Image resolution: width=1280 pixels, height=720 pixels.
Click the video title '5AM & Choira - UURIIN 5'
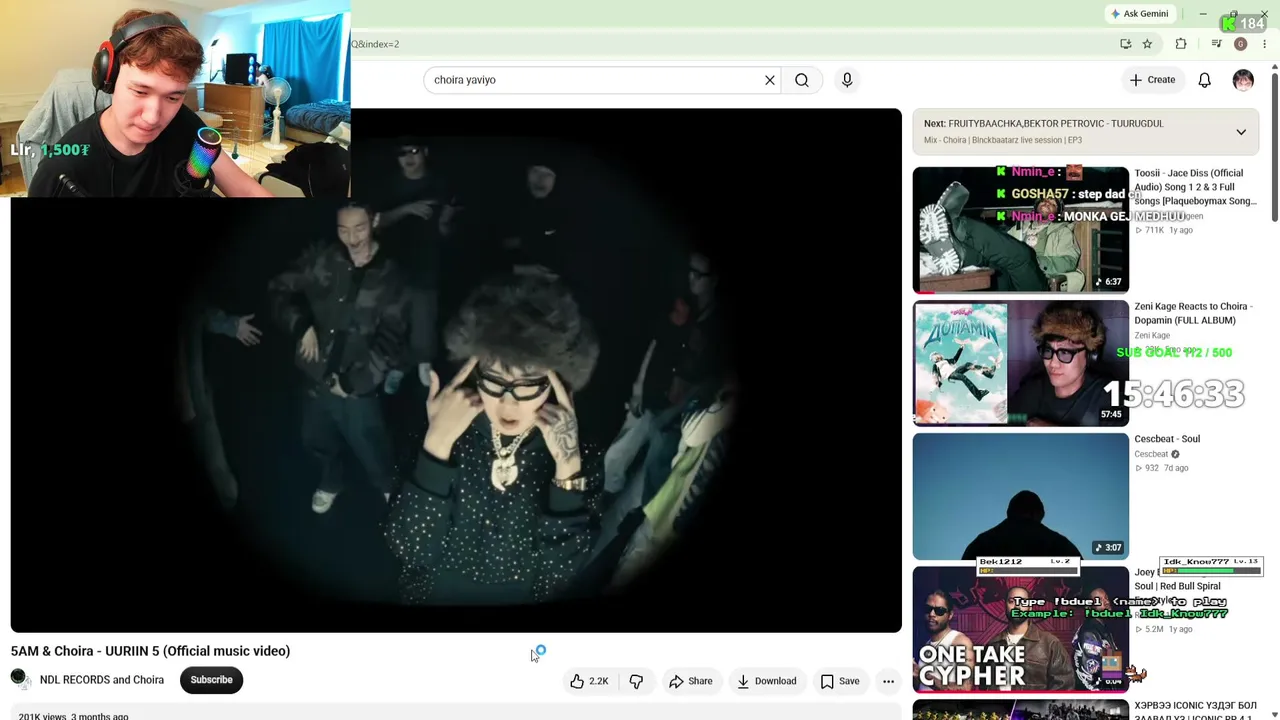[150, 651]
